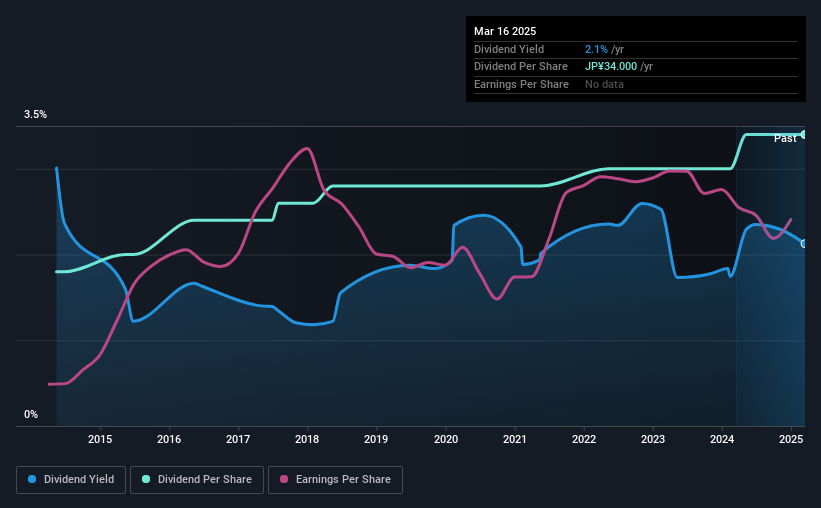
Task: Click the 3.5% y-axis label
Action: 35,114
